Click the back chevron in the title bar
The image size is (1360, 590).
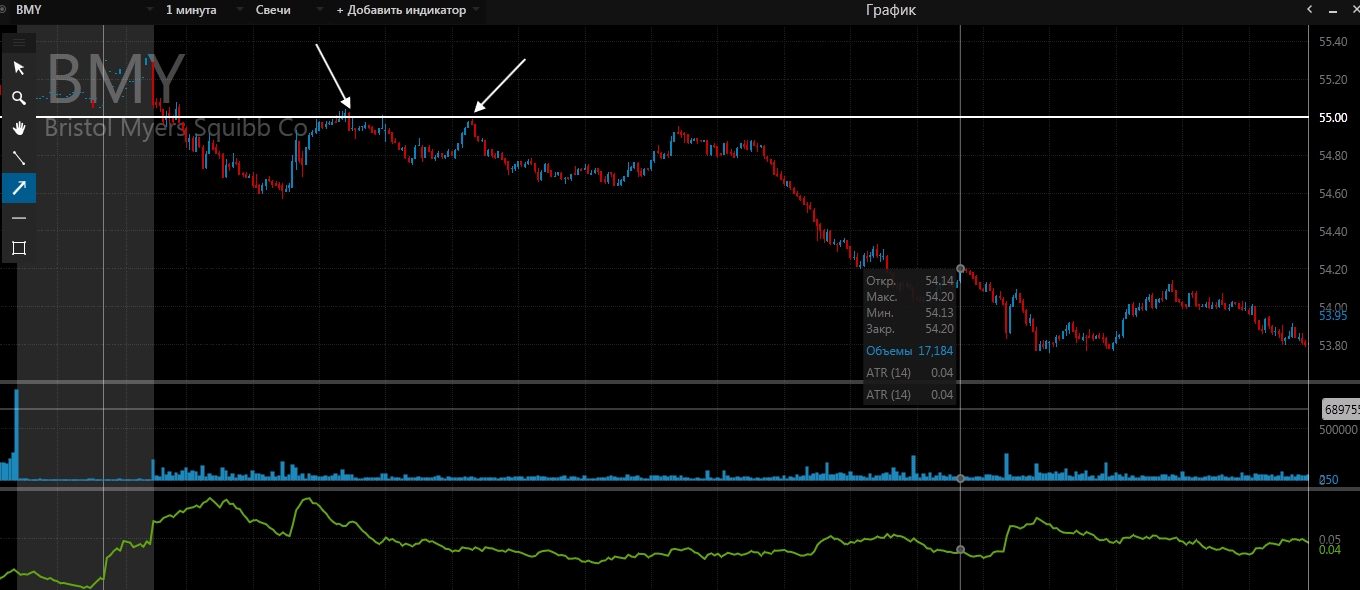coord(1310,9)
